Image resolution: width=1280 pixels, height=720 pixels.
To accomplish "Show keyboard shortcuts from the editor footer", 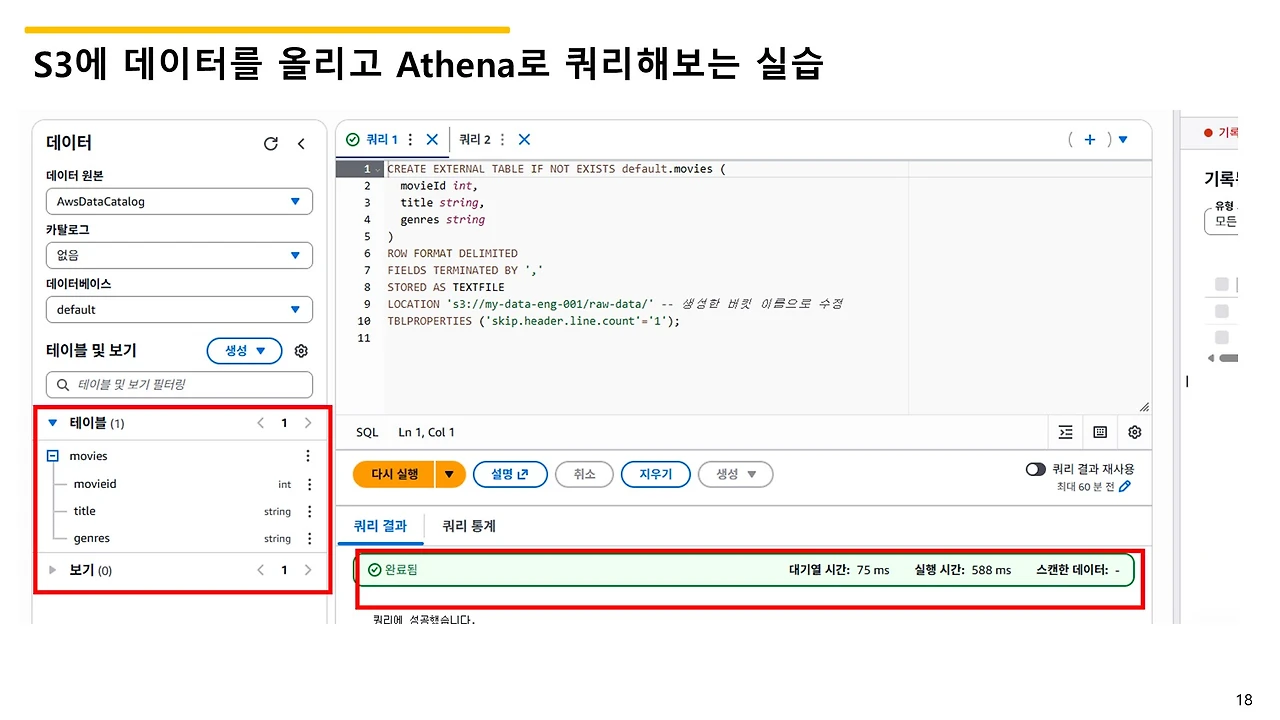I will click(1100, 432).
